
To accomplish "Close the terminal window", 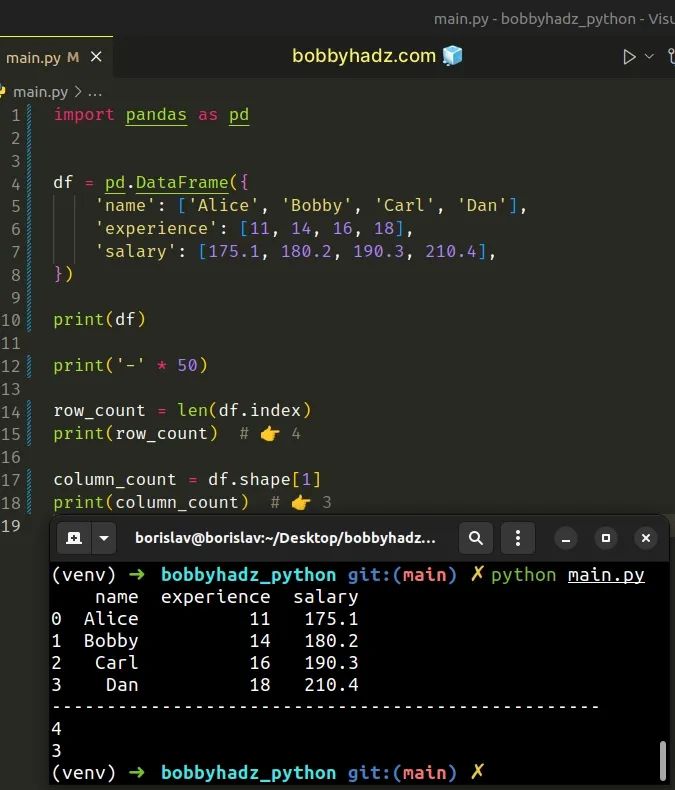I will tap(646, 539).
